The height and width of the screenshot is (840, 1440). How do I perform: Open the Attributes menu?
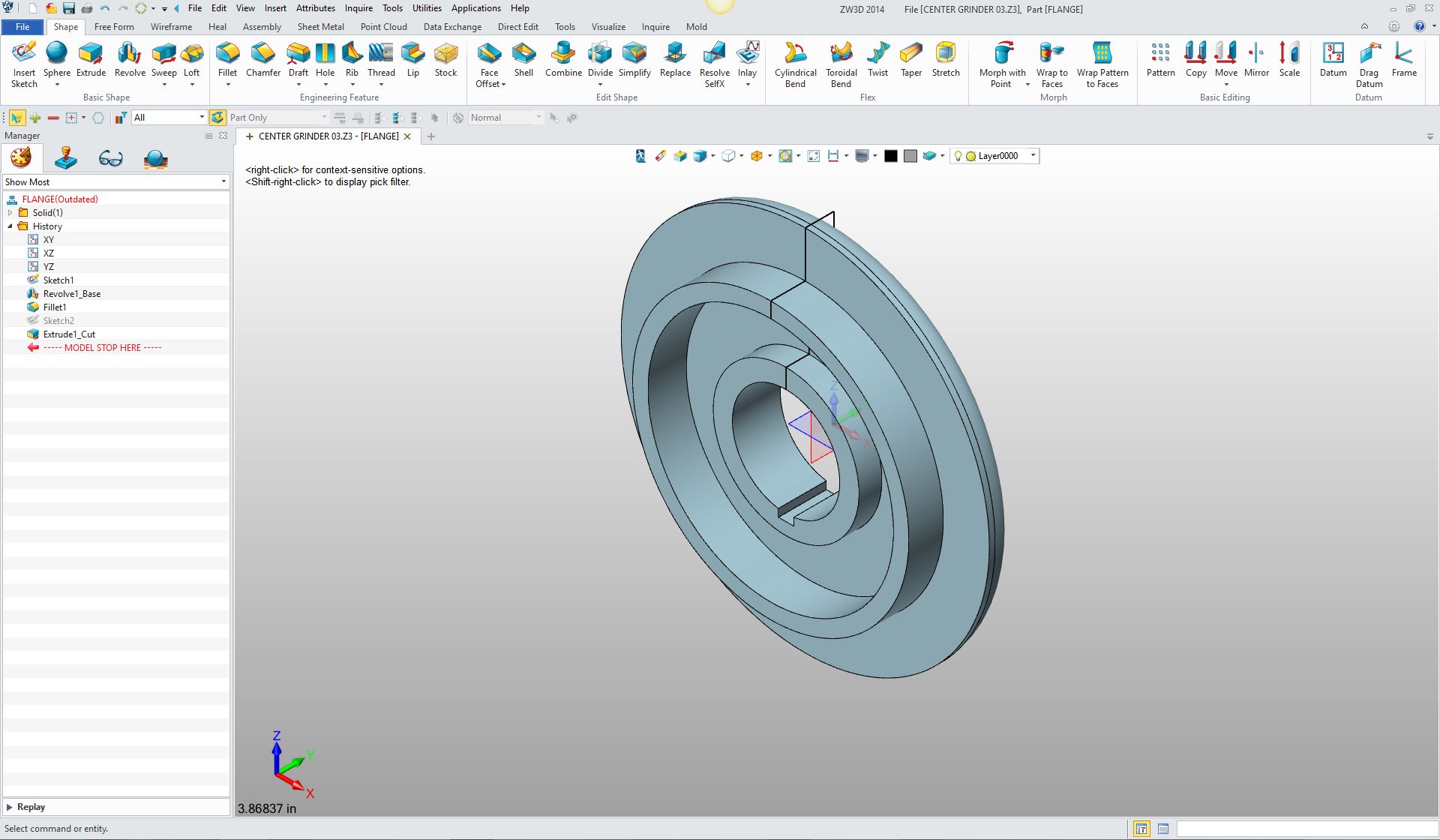tap(315, 8)
